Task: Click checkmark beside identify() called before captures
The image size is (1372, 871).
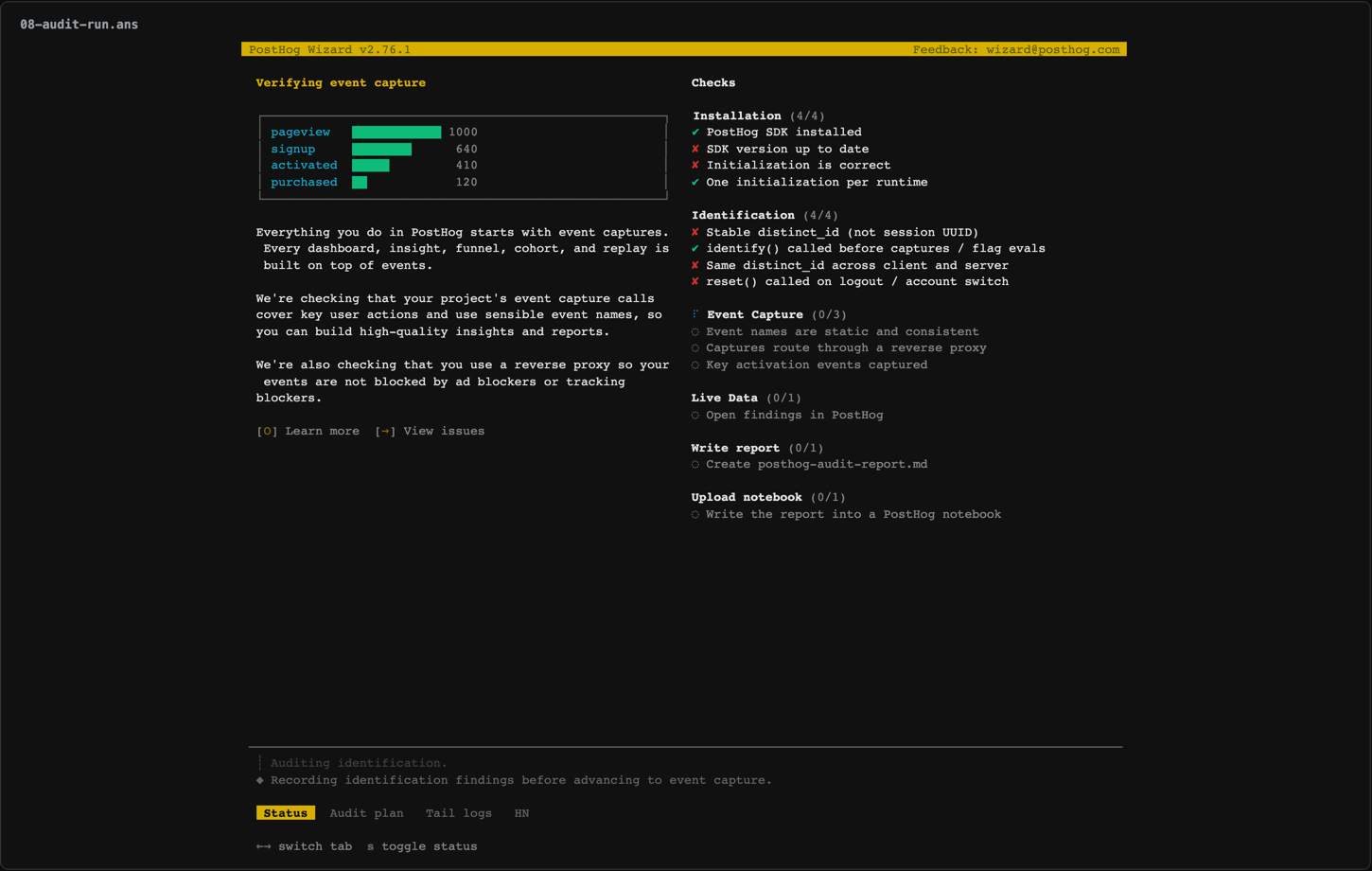Action: click(695, 248)
